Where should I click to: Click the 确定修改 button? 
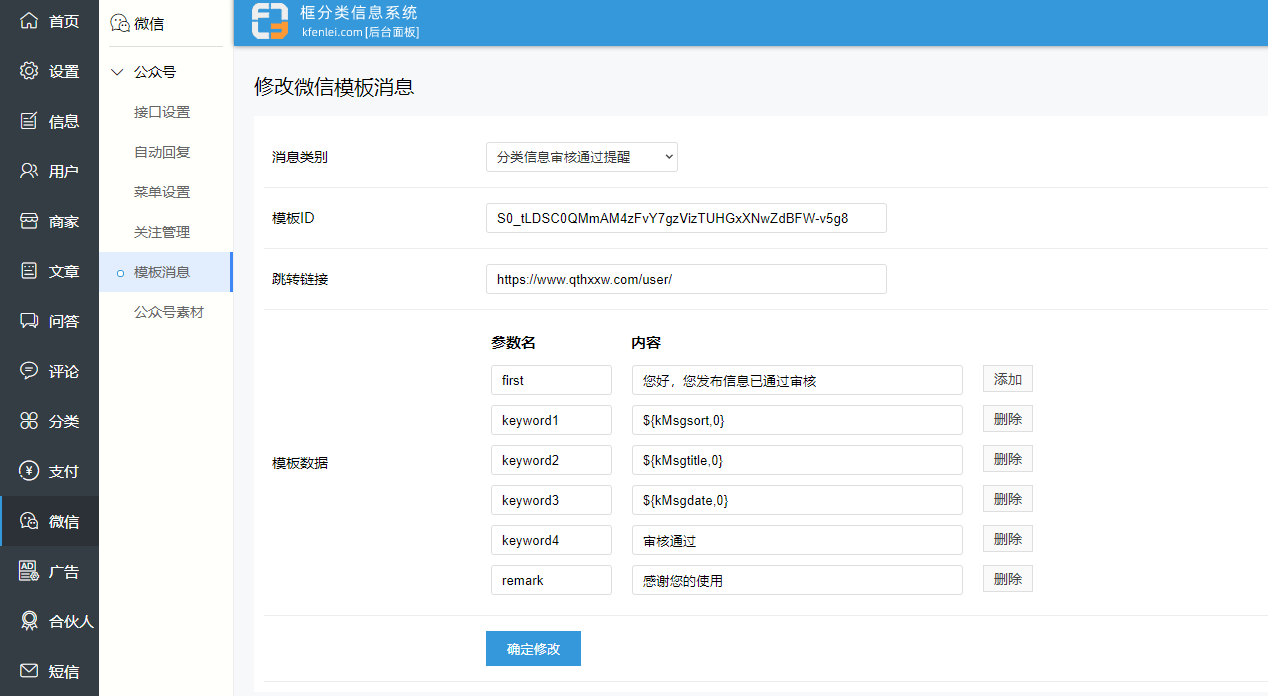coord(533,649)
